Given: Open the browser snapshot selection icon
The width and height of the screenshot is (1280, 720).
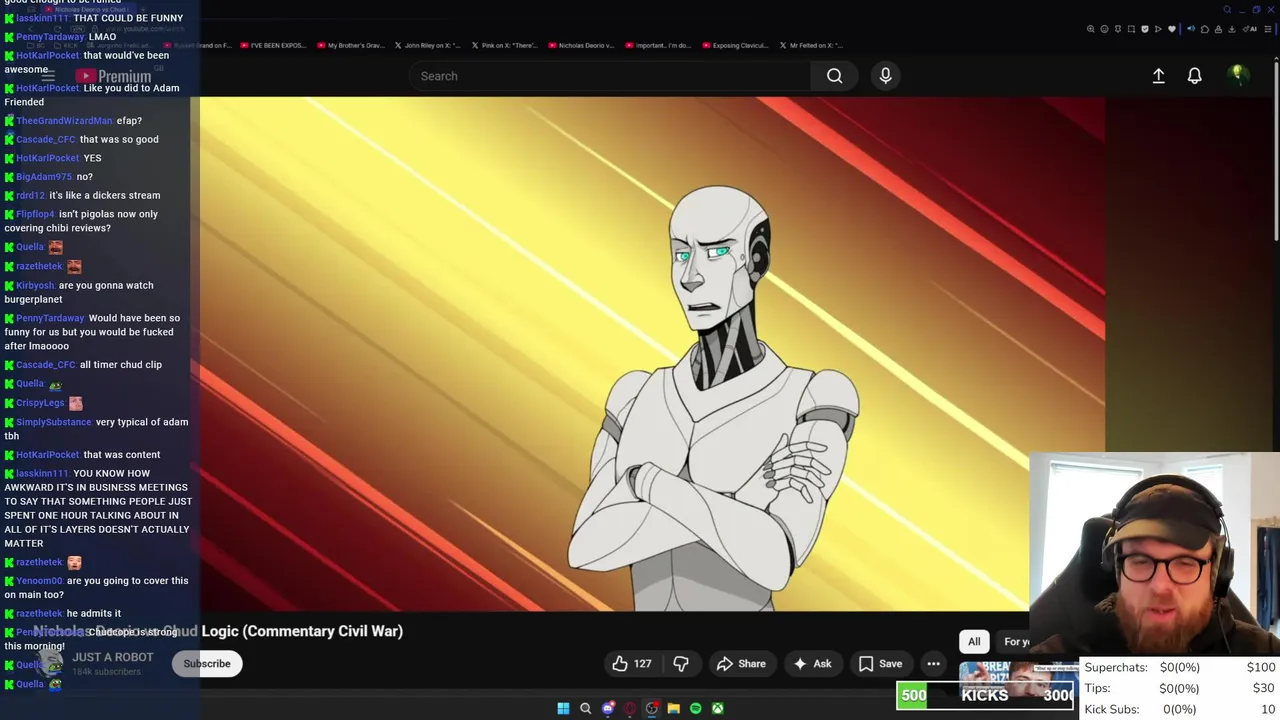Looking at the screenshot, I should [x=1131, y=29].
